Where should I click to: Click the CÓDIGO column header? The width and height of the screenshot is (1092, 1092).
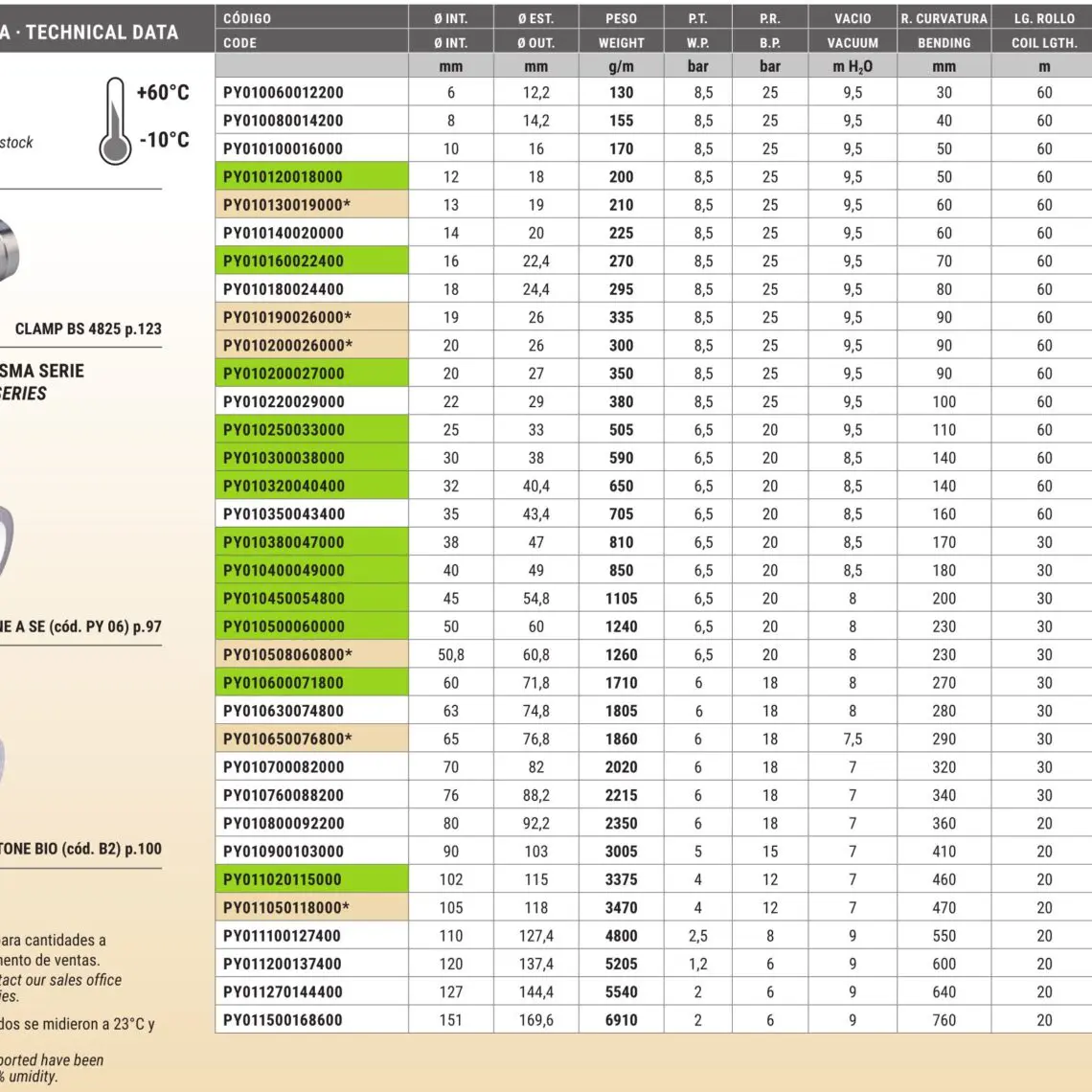pos(247,18)
